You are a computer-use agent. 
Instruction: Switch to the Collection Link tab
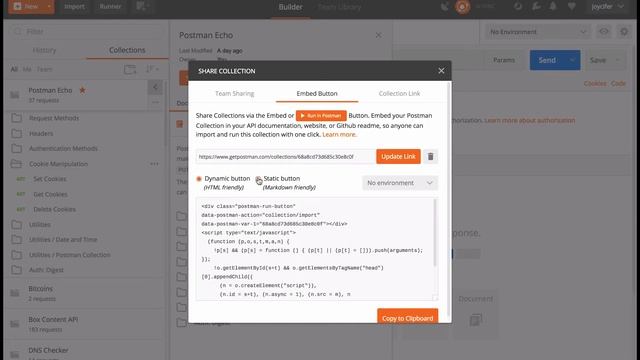pos(399,93)
